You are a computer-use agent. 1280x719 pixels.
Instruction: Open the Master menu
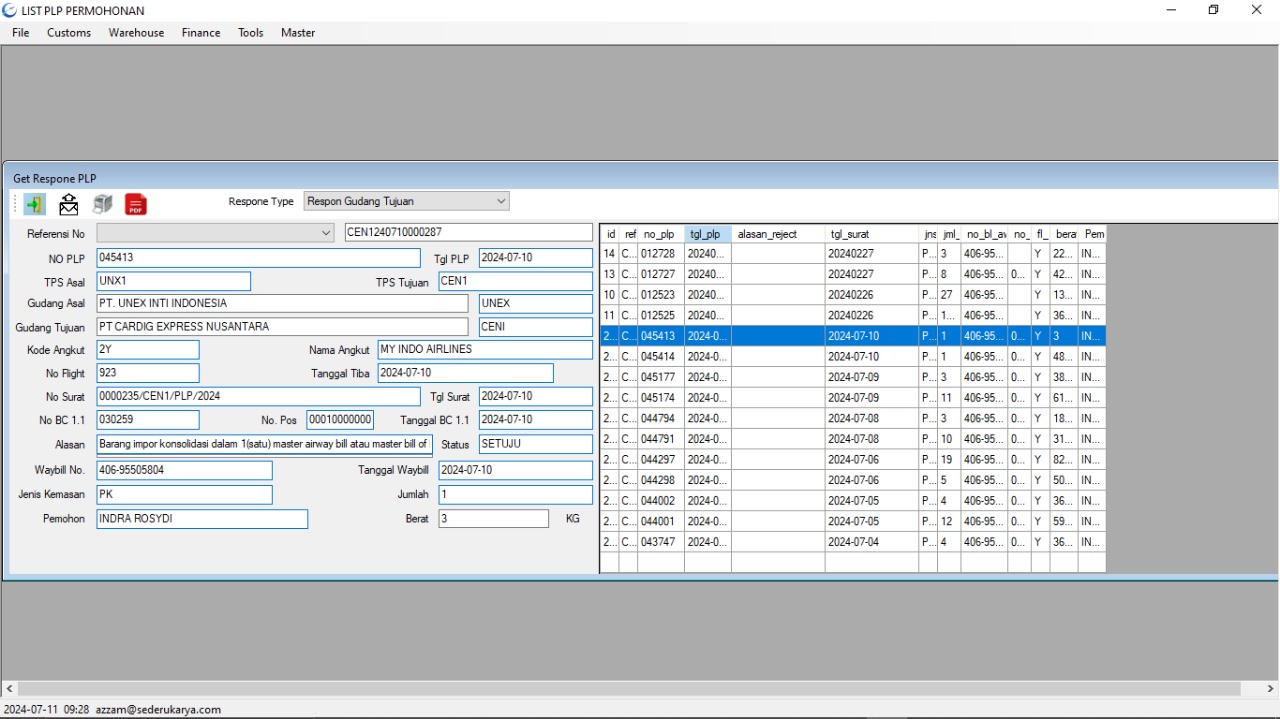tap(298, 33)
